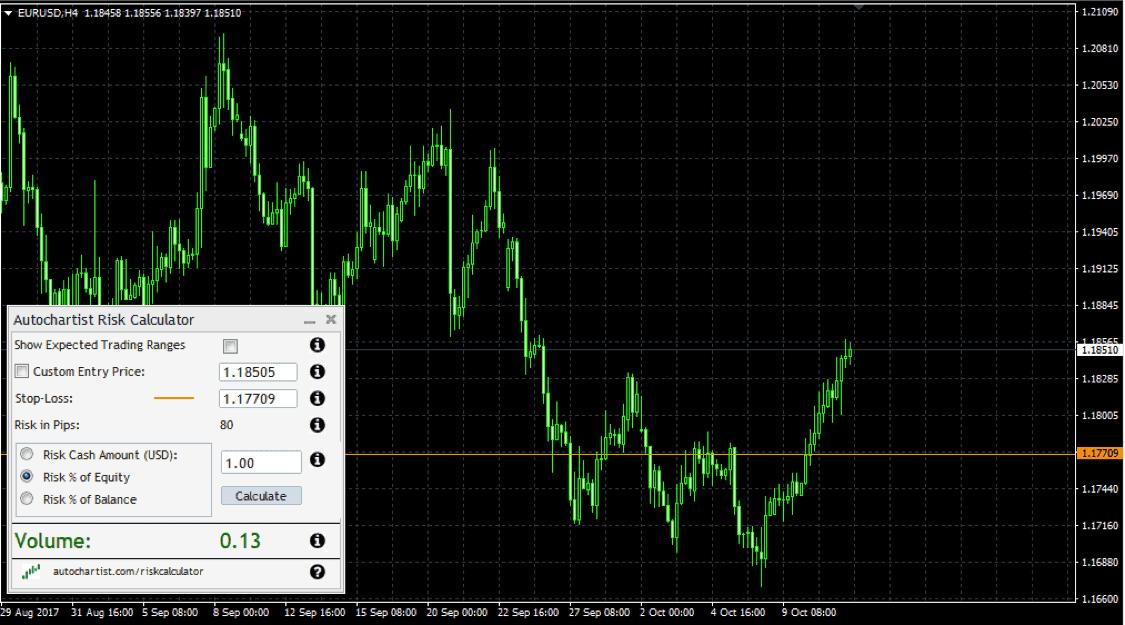Click time axis label 20 Sep 00:00

[x=456, y=612]
